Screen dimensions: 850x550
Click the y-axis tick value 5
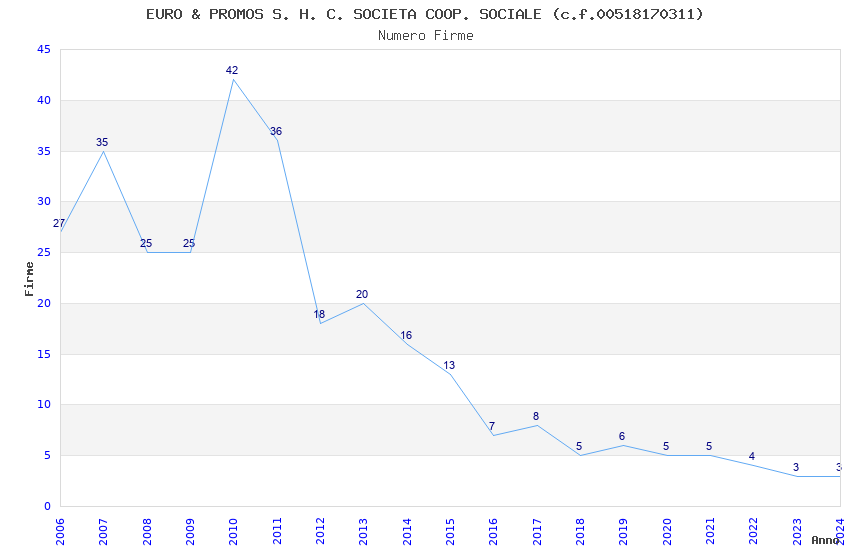click(x=48, y=456)
